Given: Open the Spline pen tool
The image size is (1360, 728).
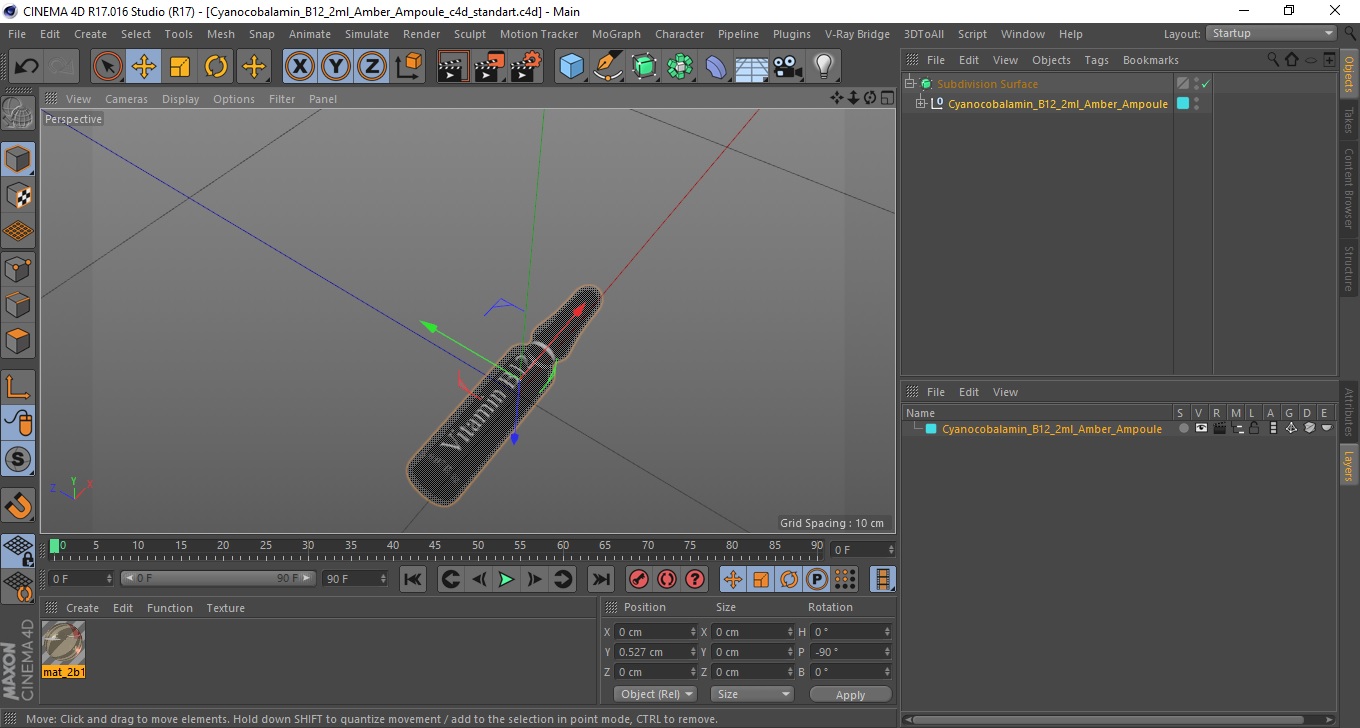Looking at the screenshot, I should coord(608,67).
